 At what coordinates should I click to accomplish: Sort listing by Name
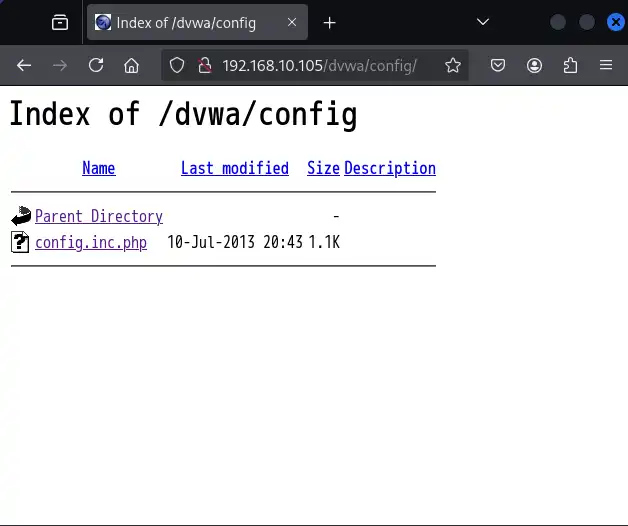coord(99,168)
